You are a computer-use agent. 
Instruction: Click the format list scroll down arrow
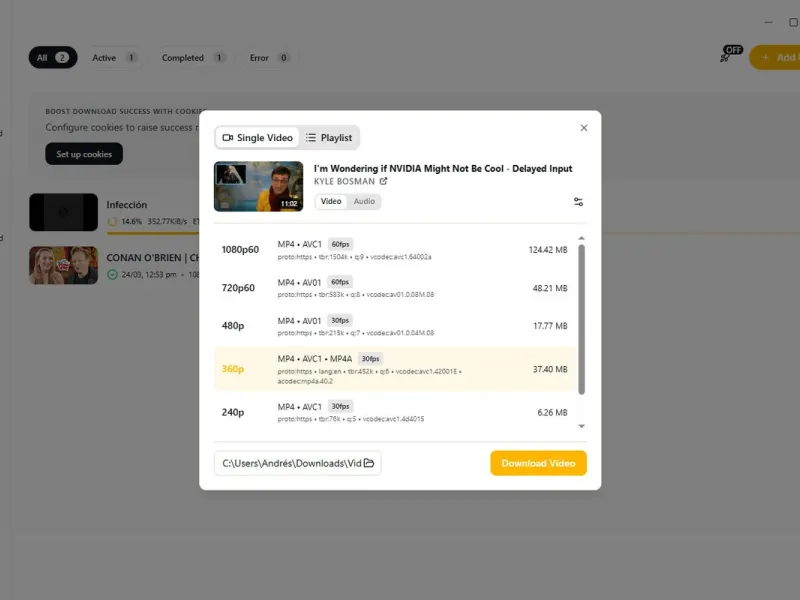tap(581, 426)
